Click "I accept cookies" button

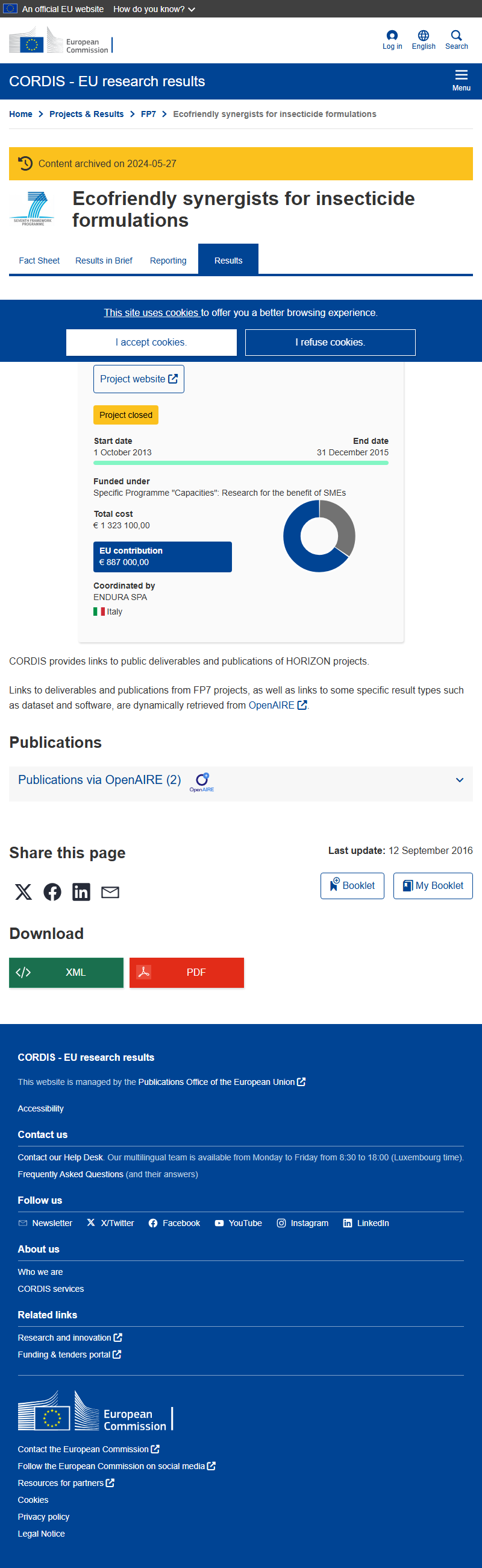pyautogui.click(x=151, y=343)
